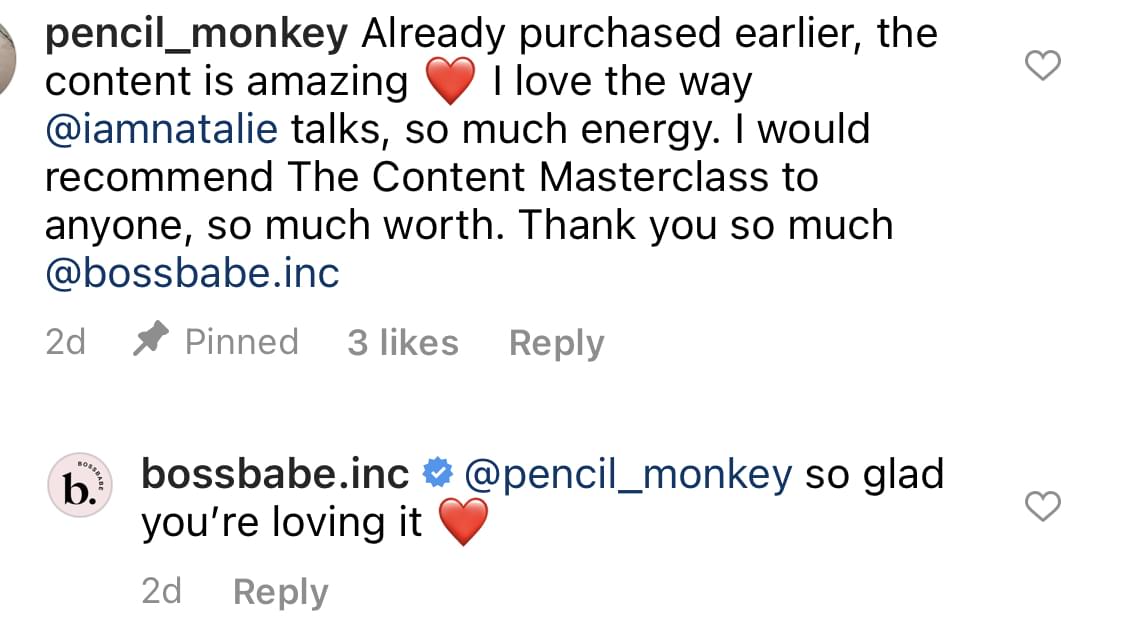
Task: Click the red heart emoji after "loving it"
Action: coord(463,524)
